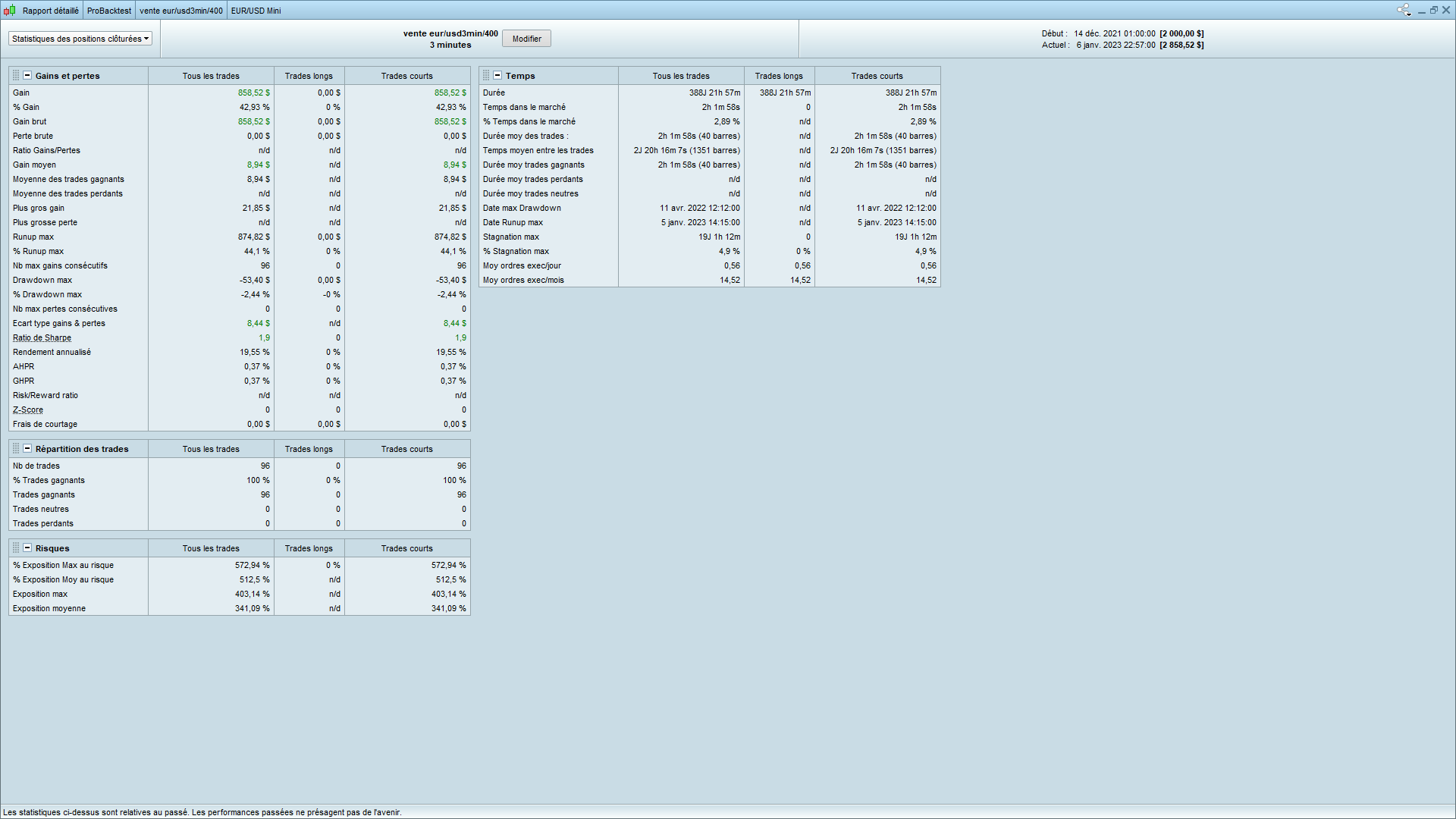
Task: Grab the Gains et pertes drag handle
Action: pyautogui.click(x=16, y=76)
